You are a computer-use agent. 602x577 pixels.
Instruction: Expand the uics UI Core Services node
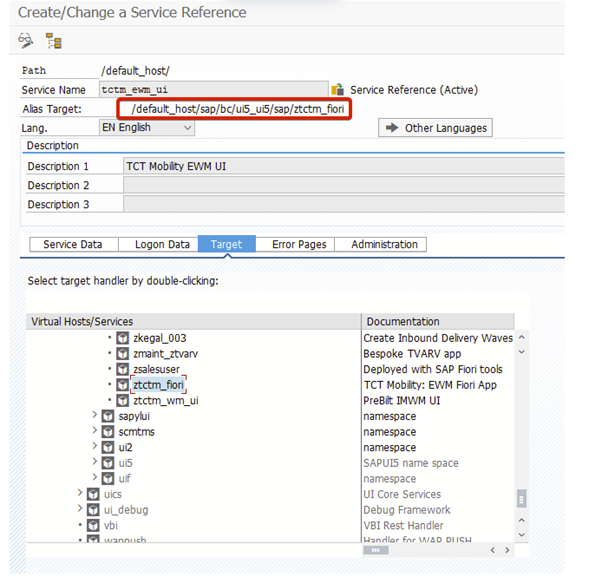(80, 494)
